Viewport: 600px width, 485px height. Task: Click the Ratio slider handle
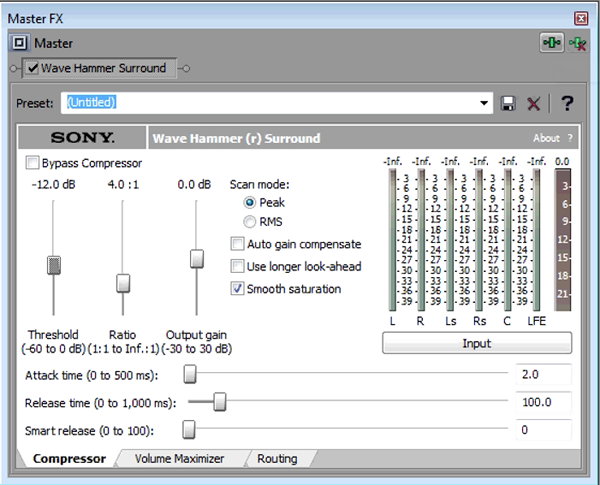(123, 283)
